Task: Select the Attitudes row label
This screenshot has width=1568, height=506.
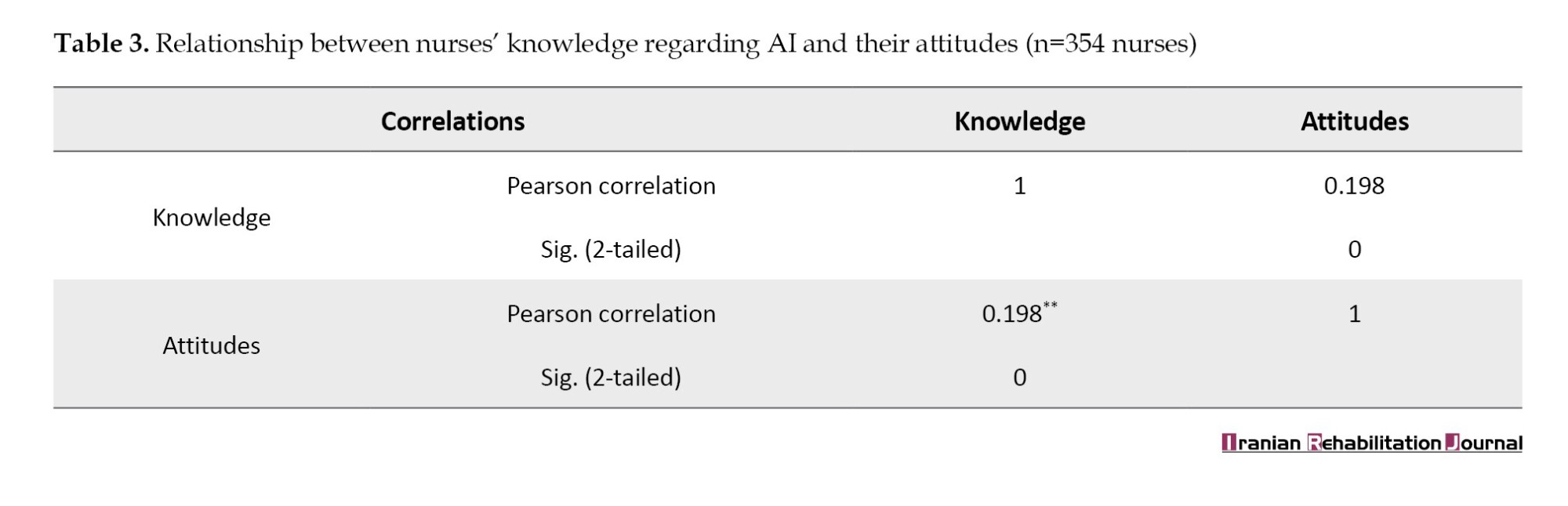Action: coord(212,345)
